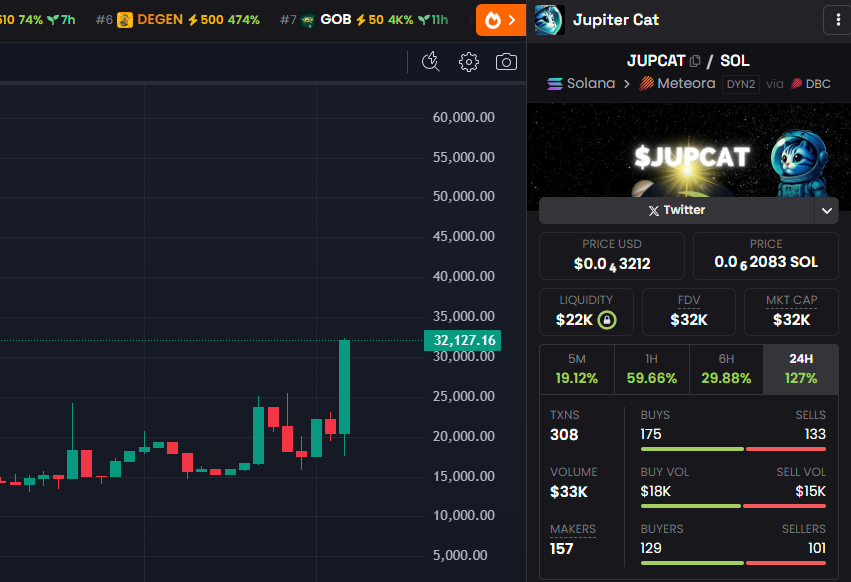The image size is (851, 582).
Task: Click the Solana chain link text
Action: (x=591, y=84)
